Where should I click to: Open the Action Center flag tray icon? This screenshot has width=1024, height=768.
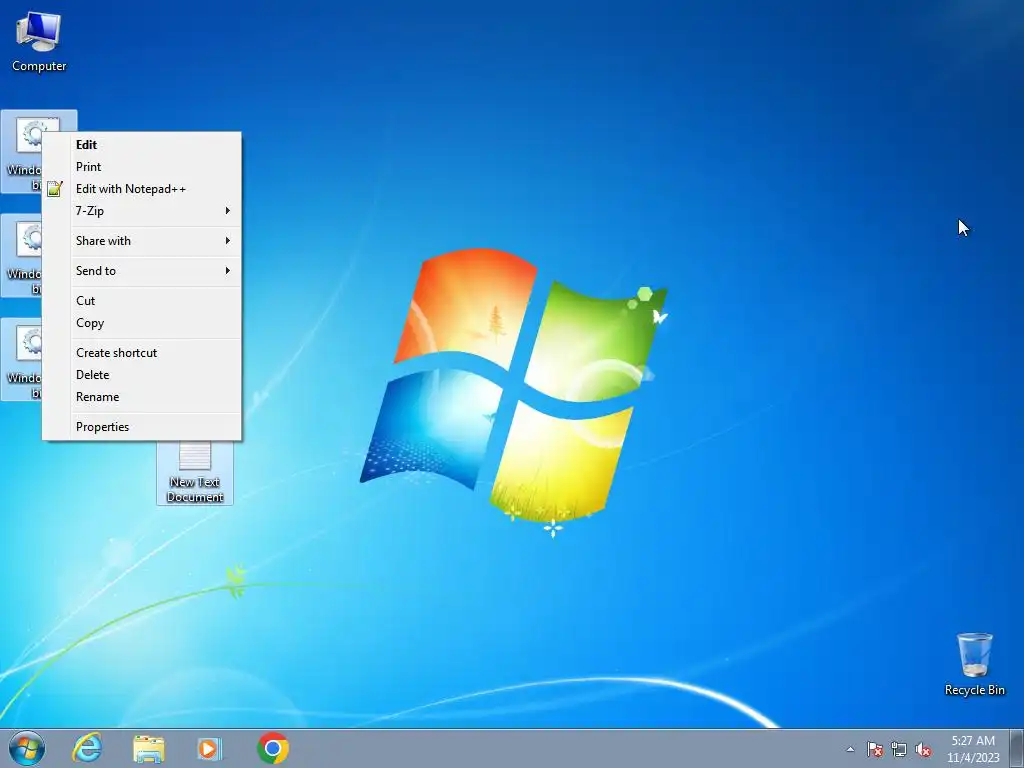click(875, 749)
